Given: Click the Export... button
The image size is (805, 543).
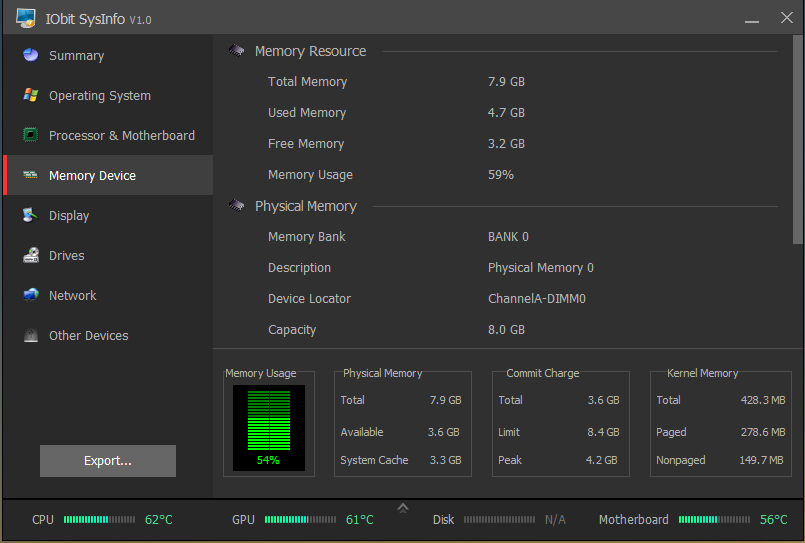Looking at the screenshot, I should pos(108,461).
